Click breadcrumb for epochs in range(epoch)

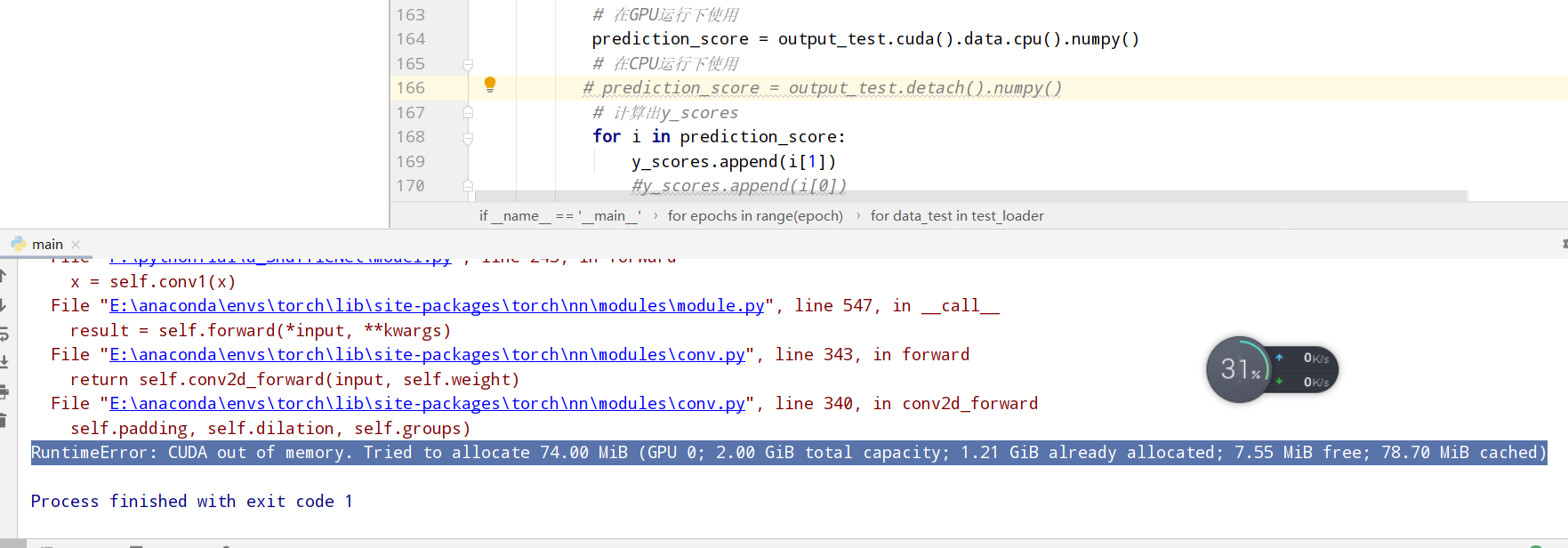pos(755,215)
